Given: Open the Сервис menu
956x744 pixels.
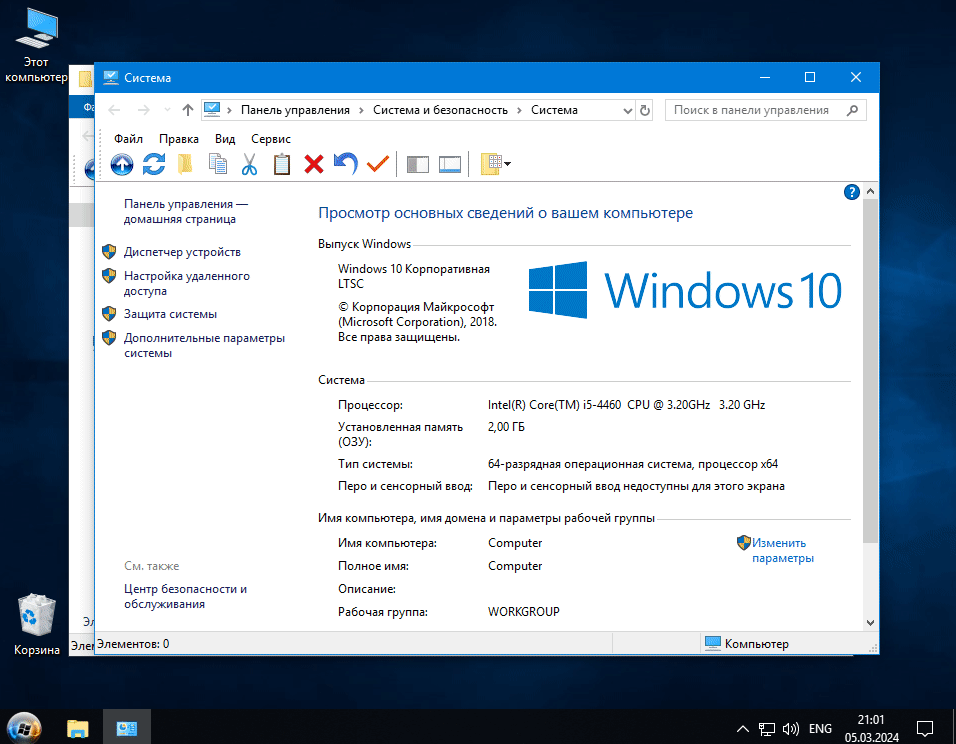Looking at the screenshot, I should 271,139.
